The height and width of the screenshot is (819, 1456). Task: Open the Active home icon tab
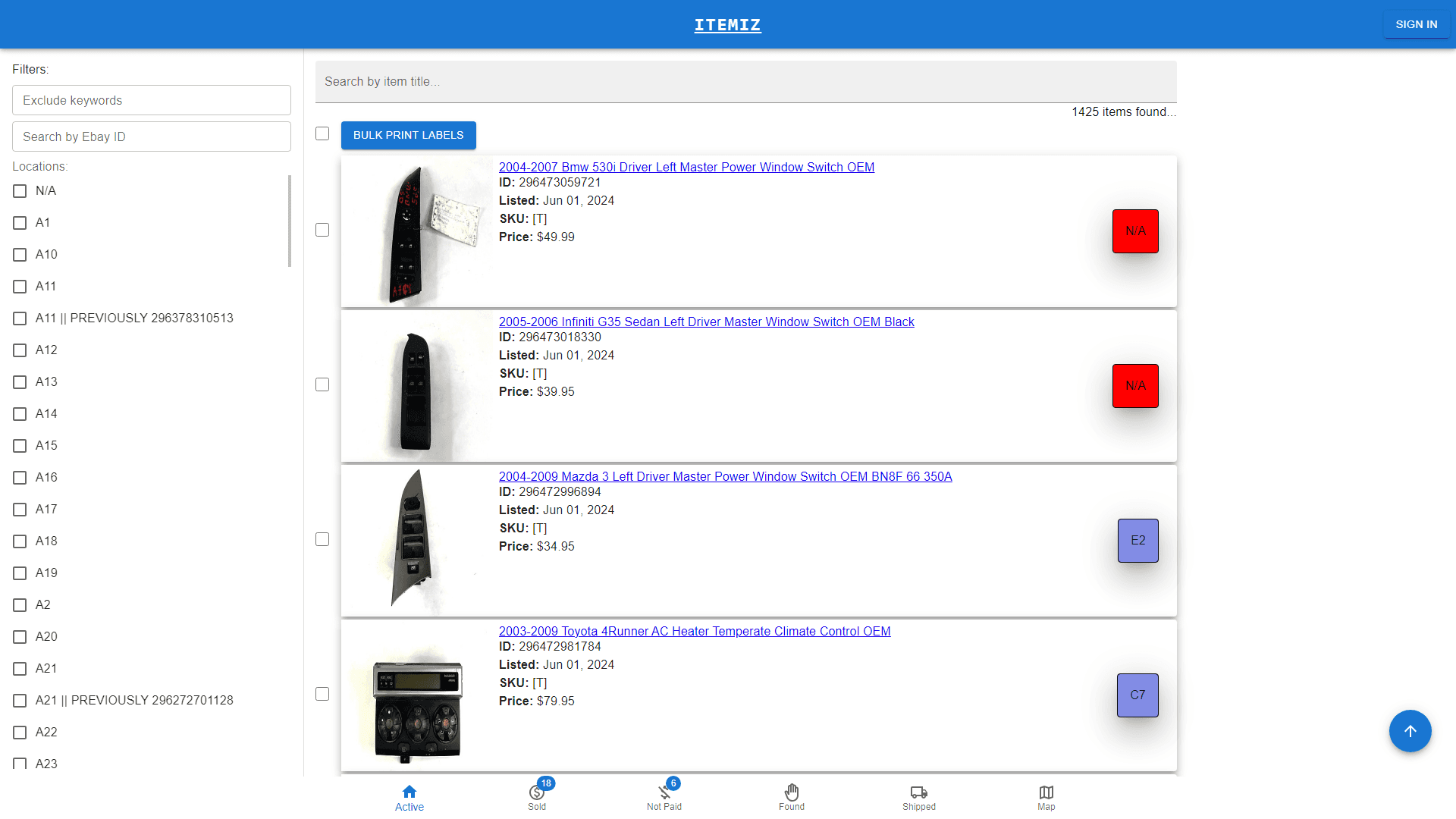pos(409,798)
